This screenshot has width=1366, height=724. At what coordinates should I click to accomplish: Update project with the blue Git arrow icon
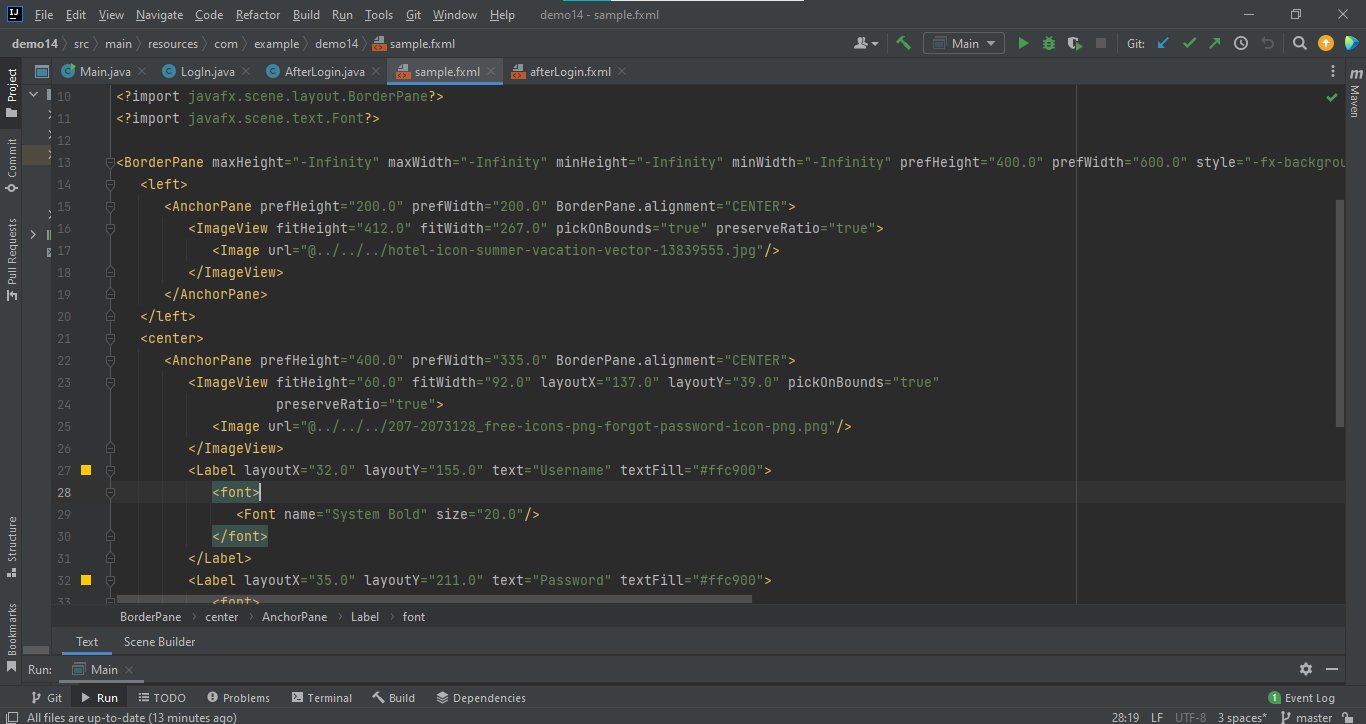click(x=1162, y=43)
